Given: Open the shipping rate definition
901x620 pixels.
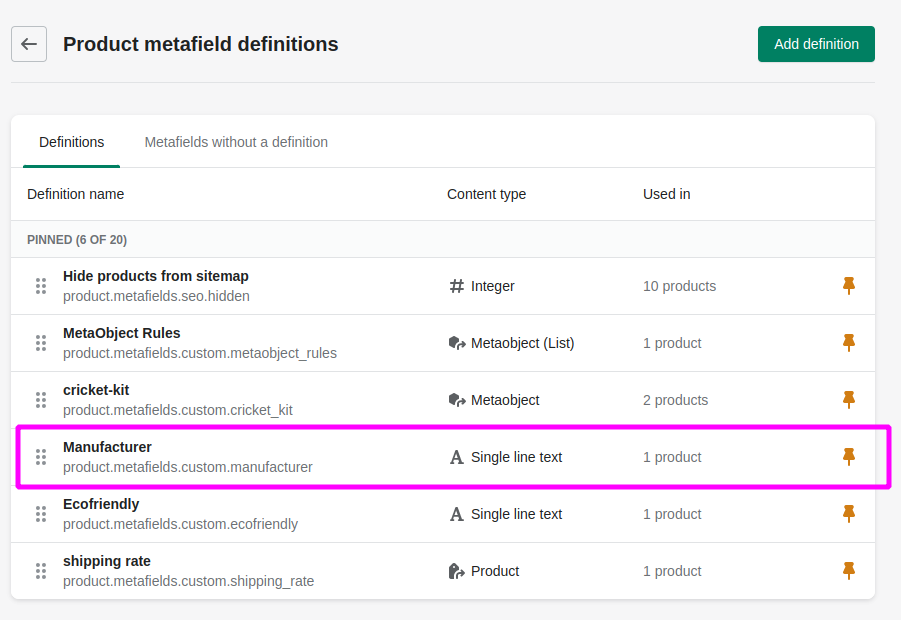Looking at the screenshot, I should tap(106, 561).
